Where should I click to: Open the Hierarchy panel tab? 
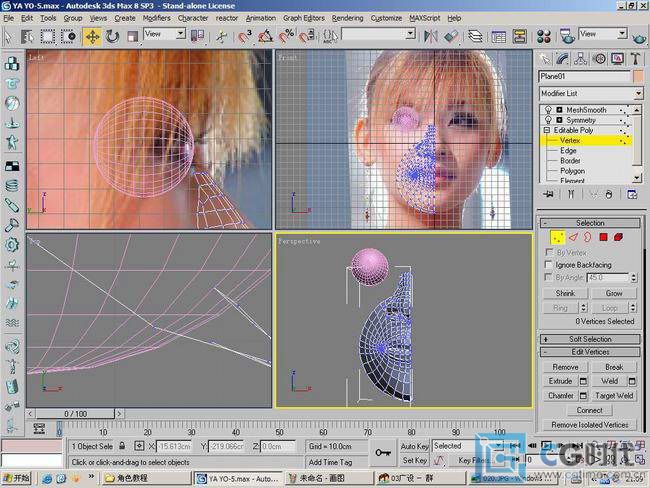pos(580,59)
